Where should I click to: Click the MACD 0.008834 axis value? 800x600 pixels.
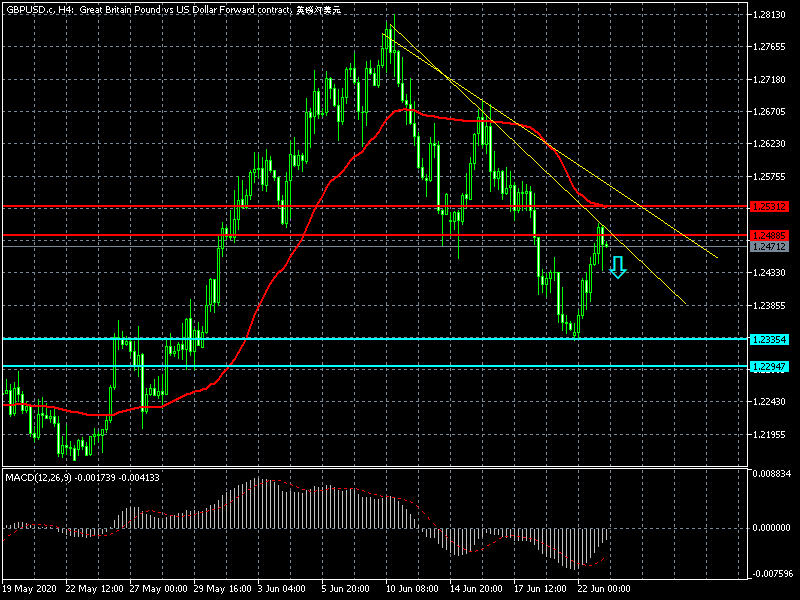[771, 473]
